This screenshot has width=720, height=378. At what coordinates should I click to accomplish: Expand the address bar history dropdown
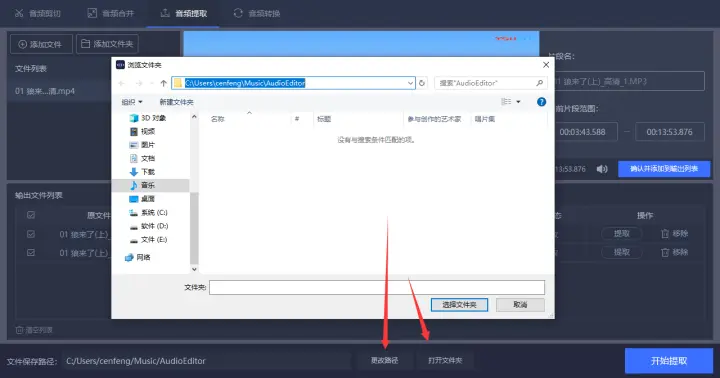click(410, 83)
